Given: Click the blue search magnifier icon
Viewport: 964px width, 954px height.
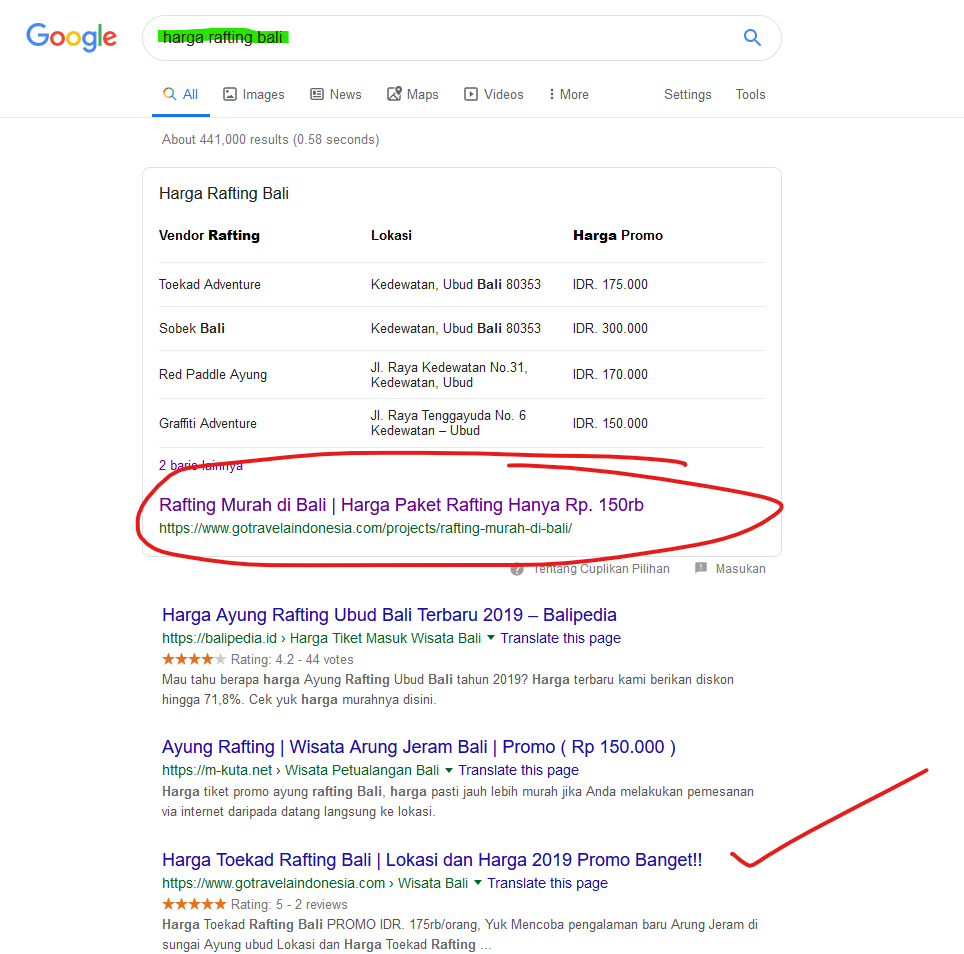Looking at the screenshot, I should click(752, 37).
